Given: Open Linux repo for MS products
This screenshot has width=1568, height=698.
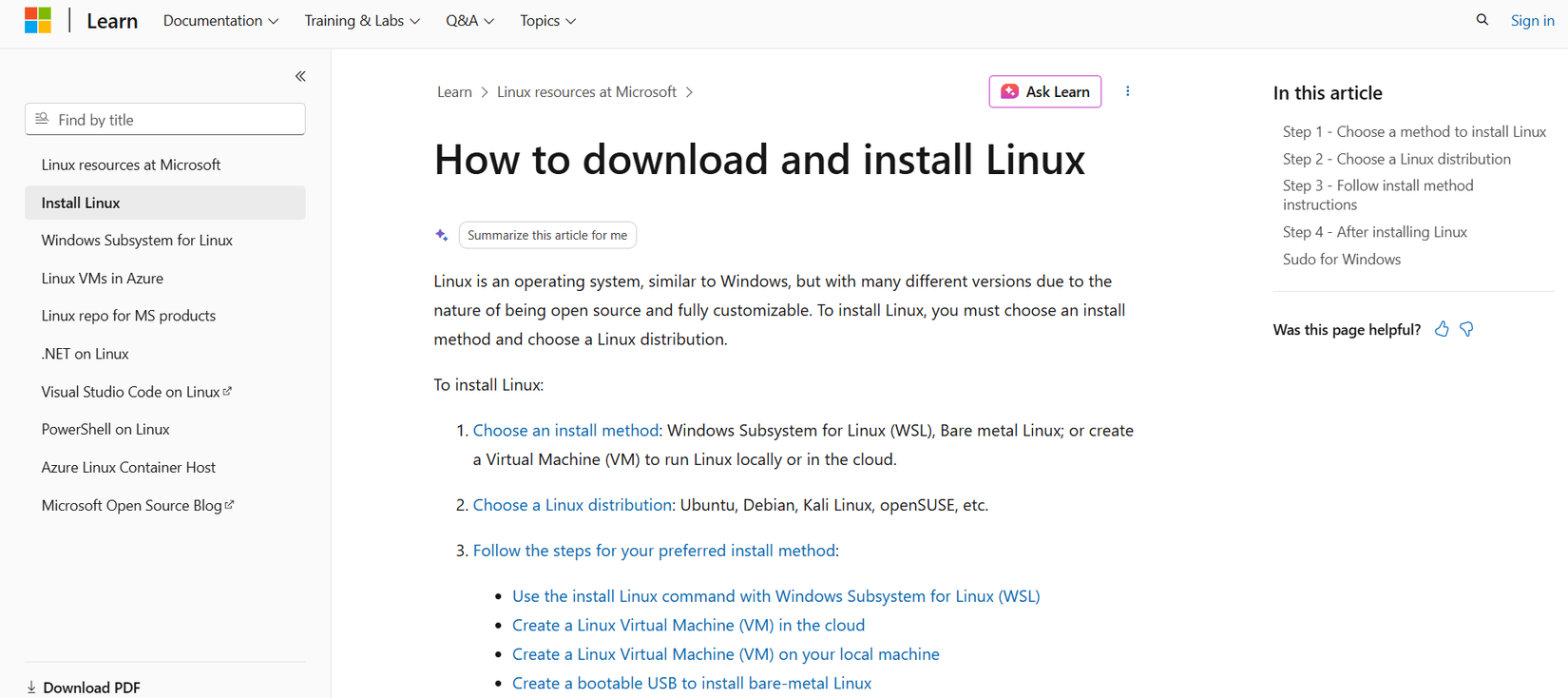Looking at the screenshot, I should pyautogui.click(x=128, y=316).
